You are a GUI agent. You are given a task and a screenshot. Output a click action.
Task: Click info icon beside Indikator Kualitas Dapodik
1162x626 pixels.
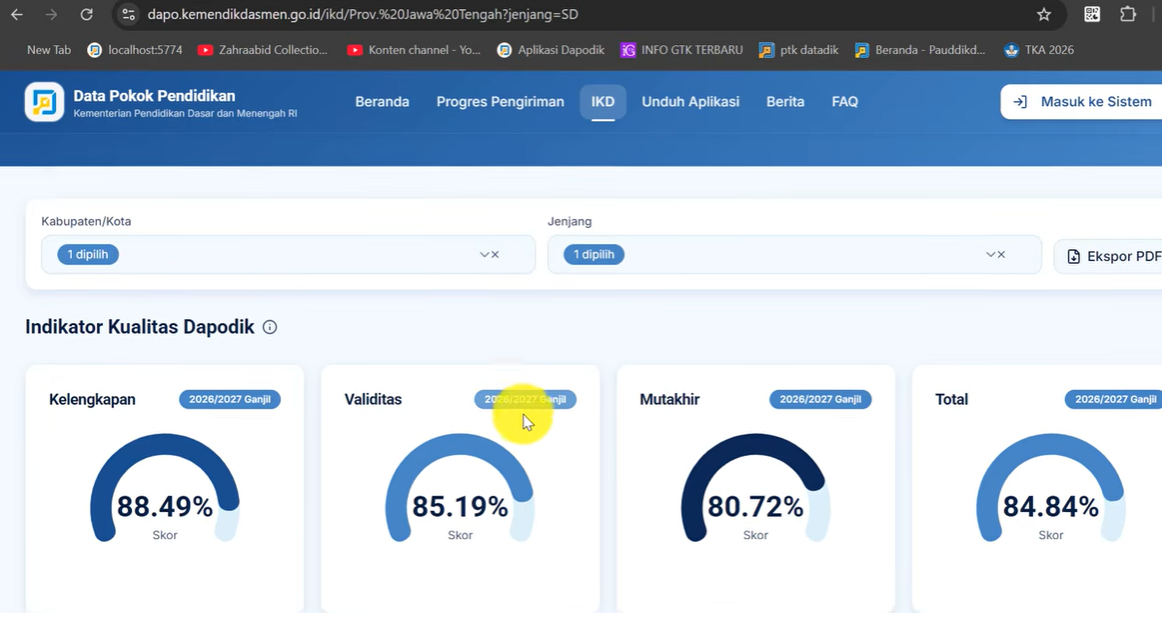click(270, 327)
